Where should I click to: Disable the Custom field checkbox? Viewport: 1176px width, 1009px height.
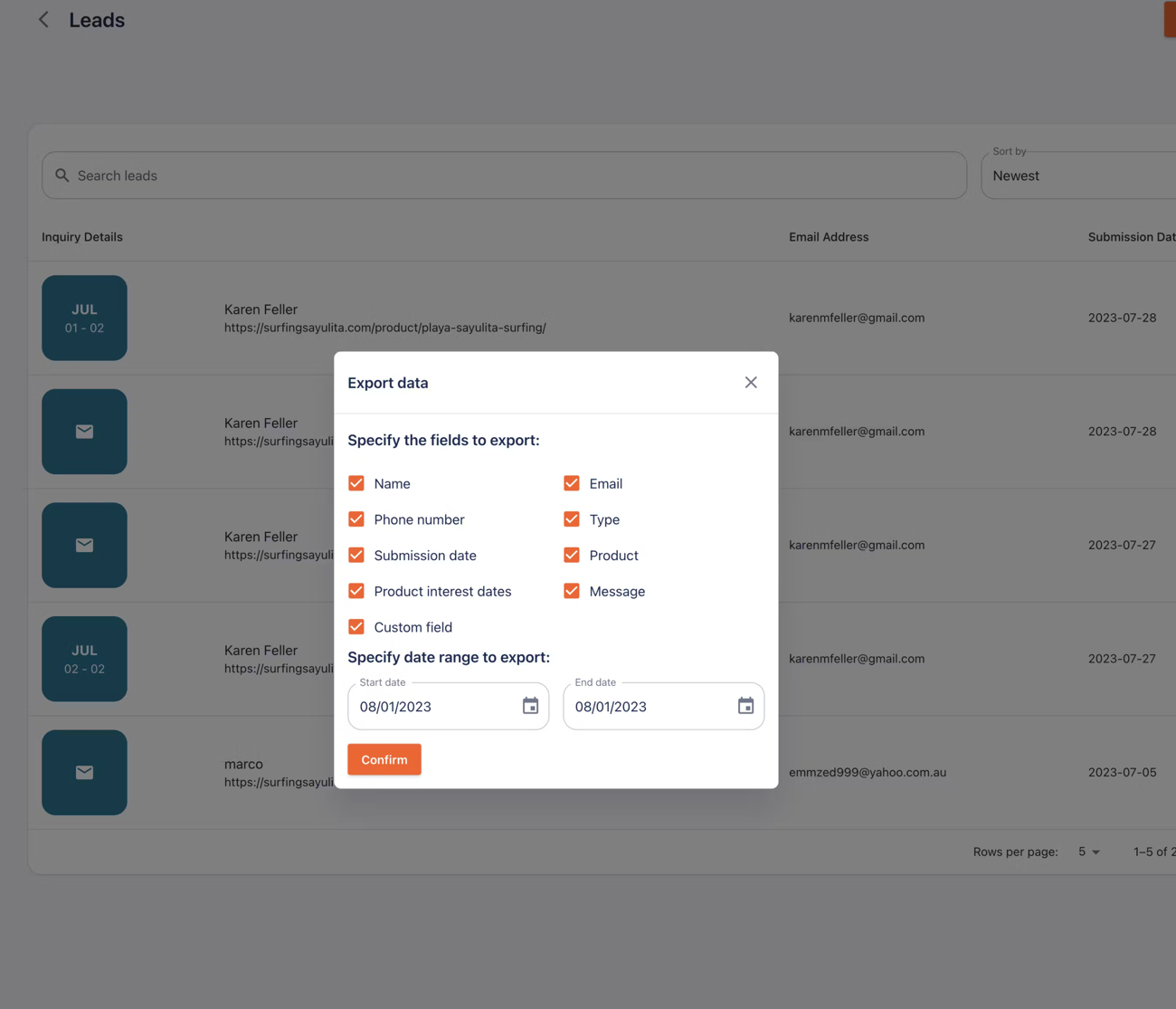click(x=356, y=627)
